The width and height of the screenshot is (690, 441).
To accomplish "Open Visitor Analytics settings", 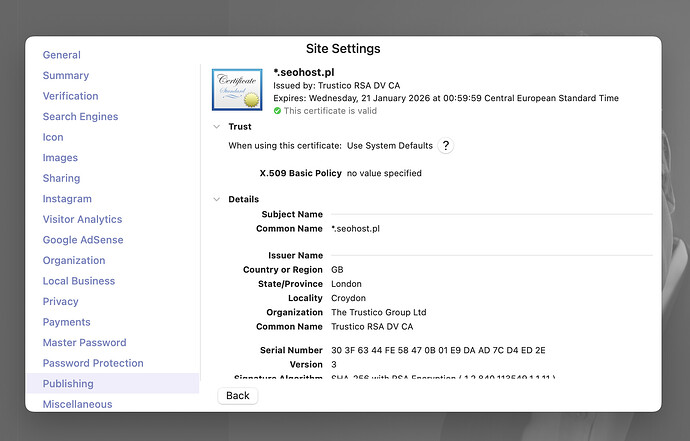I will click(82, 219).
